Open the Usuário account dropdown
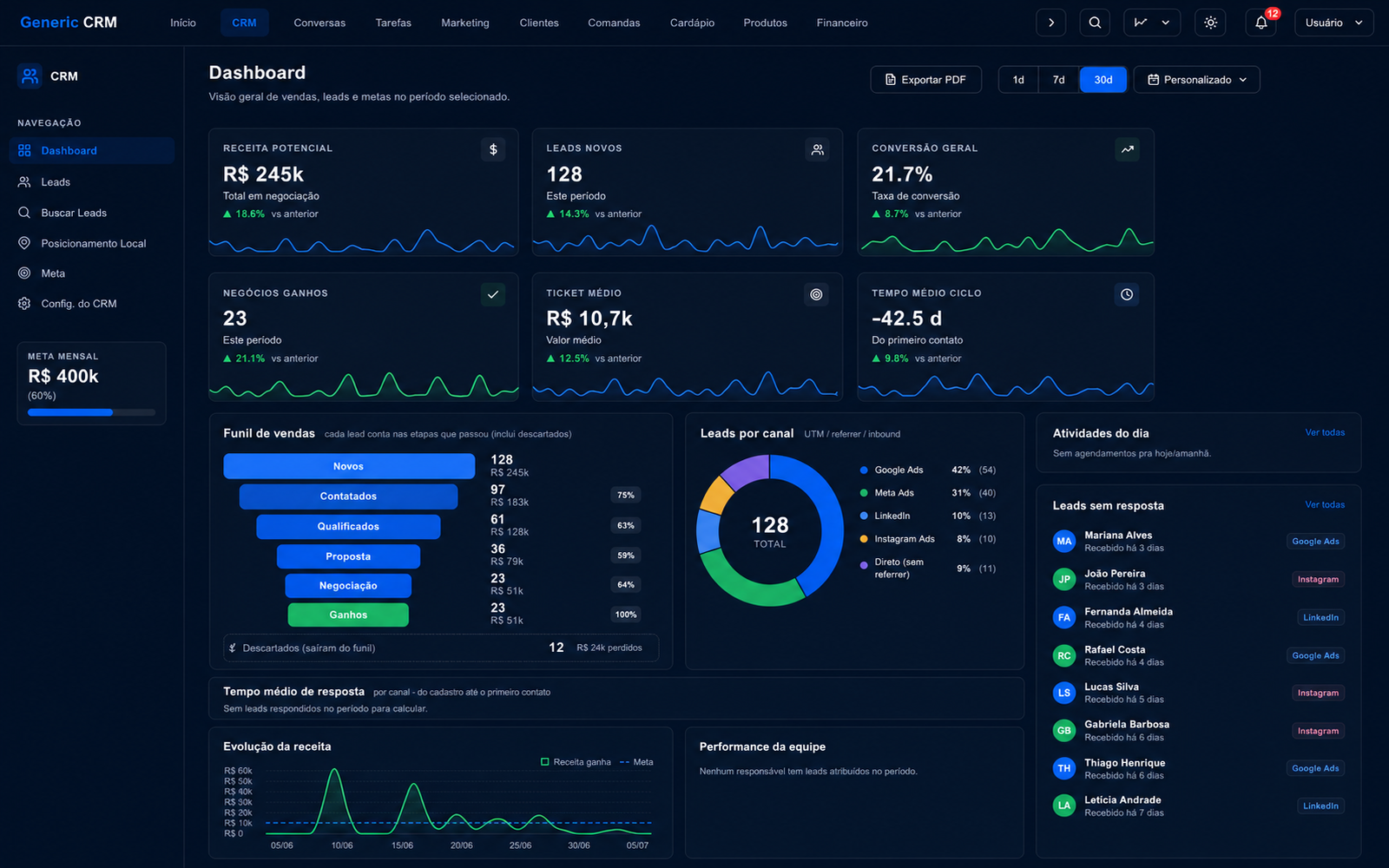Image resolution: width=1389 pixels, height=868 pixels. (1333, 23)
